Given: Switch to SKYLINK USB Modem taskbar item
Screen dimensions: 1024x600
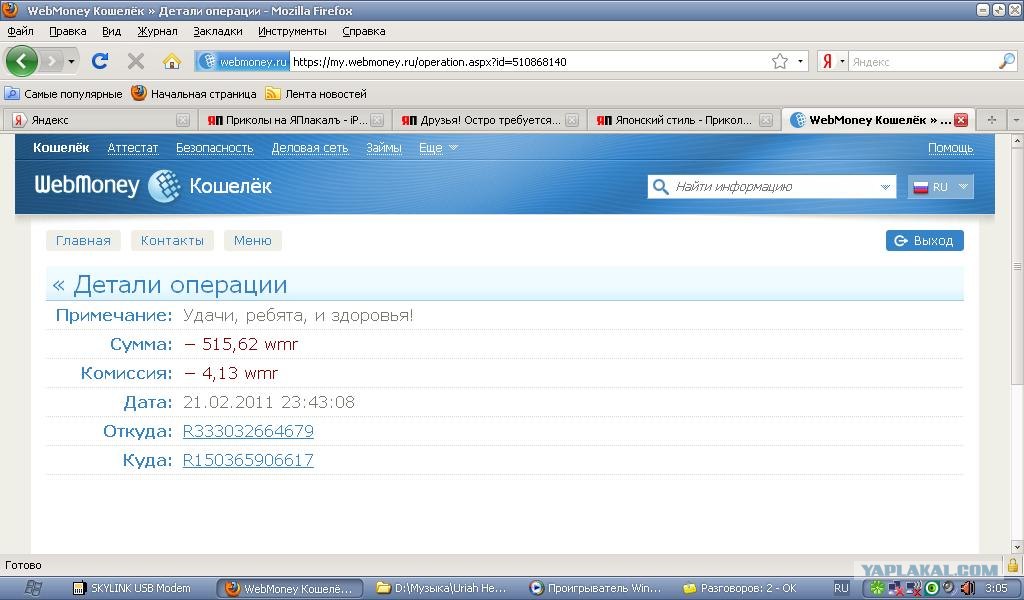Looking at the screenshot, I should tap(133, 588).
